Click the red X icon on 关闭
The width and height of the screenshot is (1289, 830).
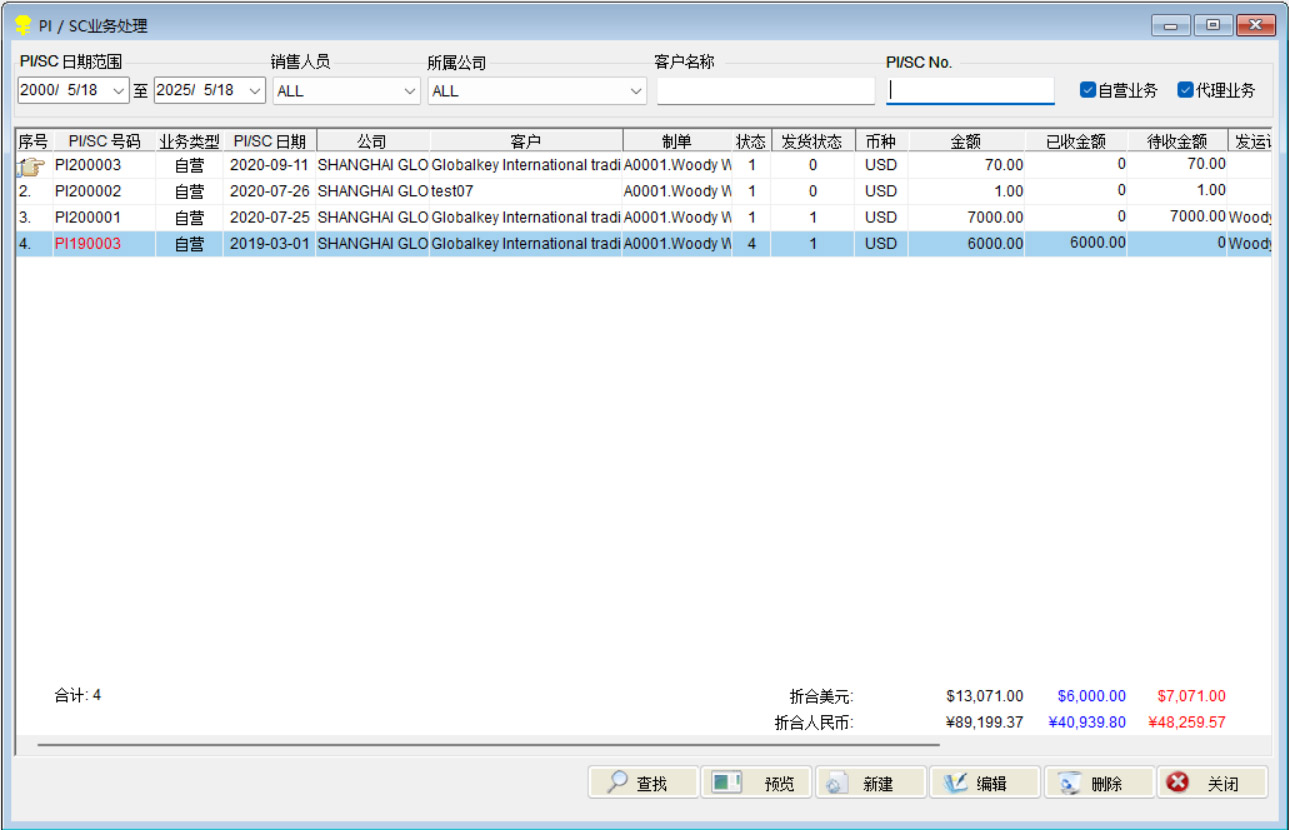1179,783
